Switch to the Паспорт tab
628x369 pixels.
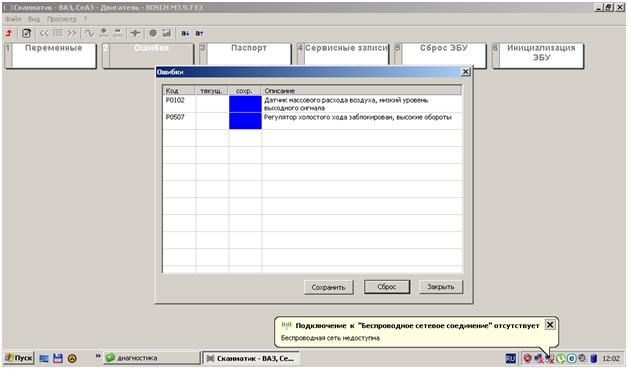click(246, 56)
